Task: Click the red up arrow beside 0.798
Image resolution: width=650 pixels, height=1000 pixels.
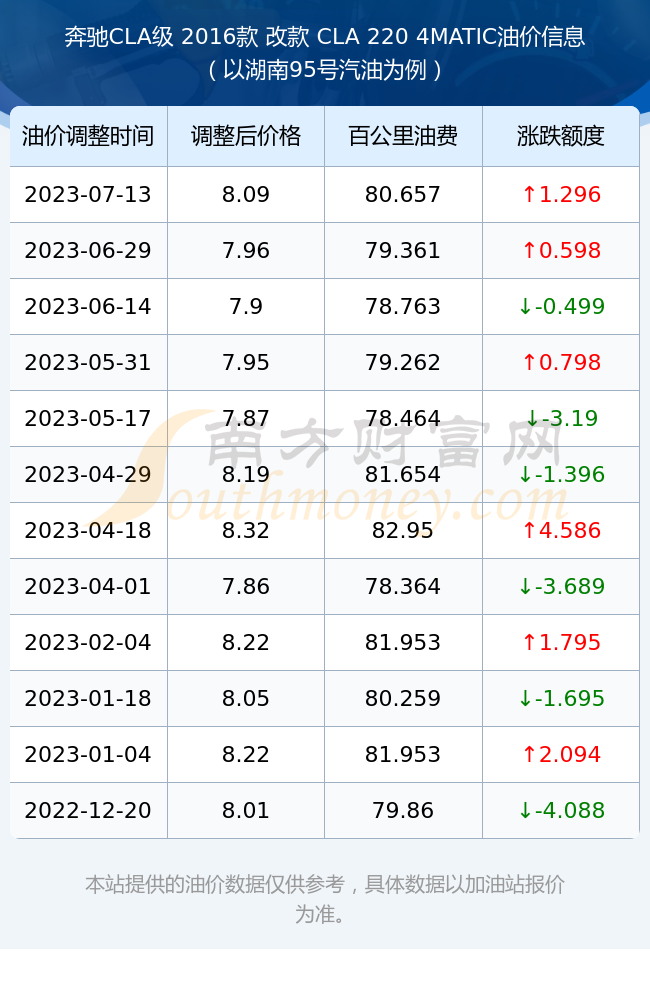Action: [529, 363]
